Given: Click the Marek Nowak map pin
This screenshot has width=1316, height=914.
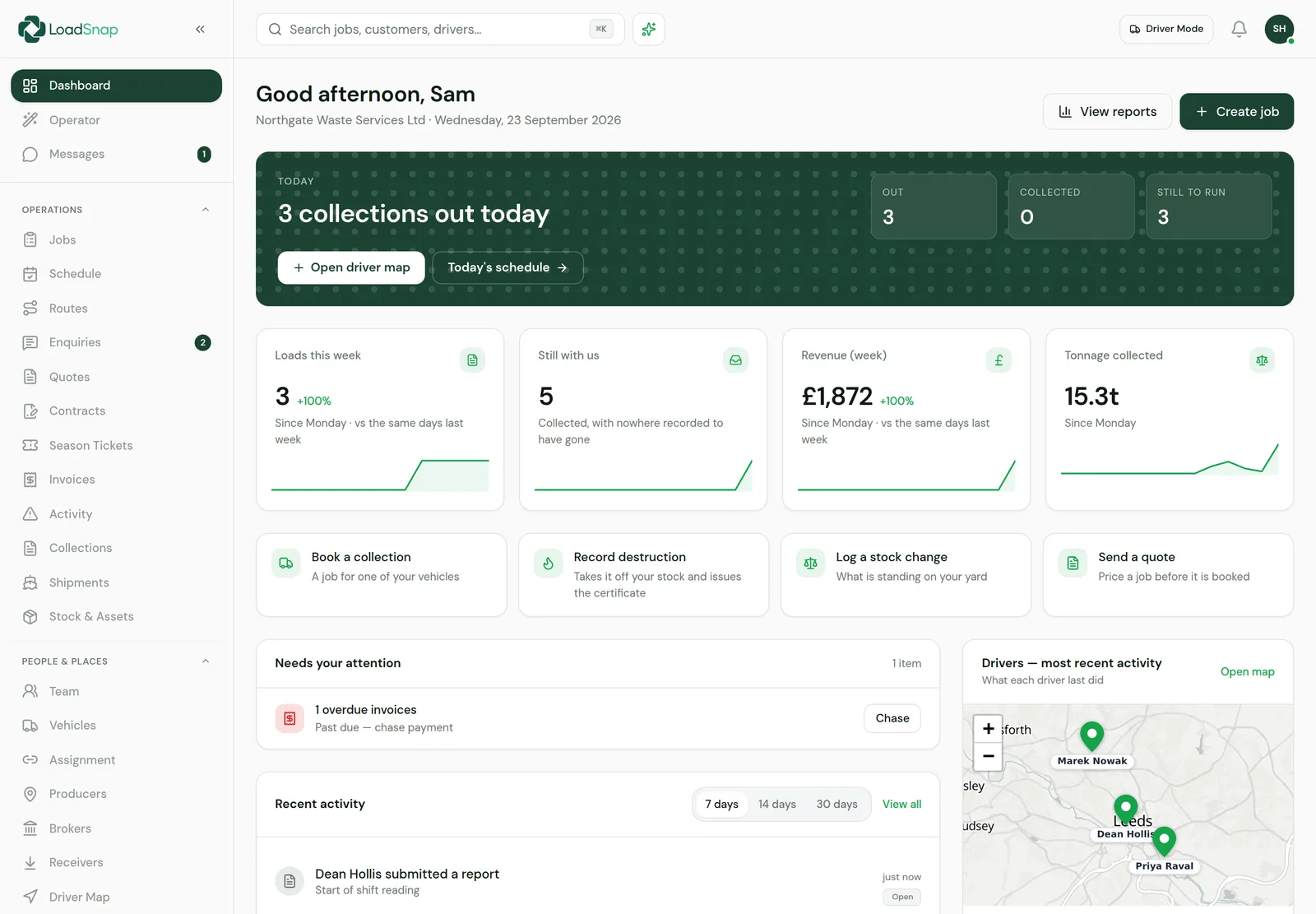Looking at the screenshot, I should 1091,735.
